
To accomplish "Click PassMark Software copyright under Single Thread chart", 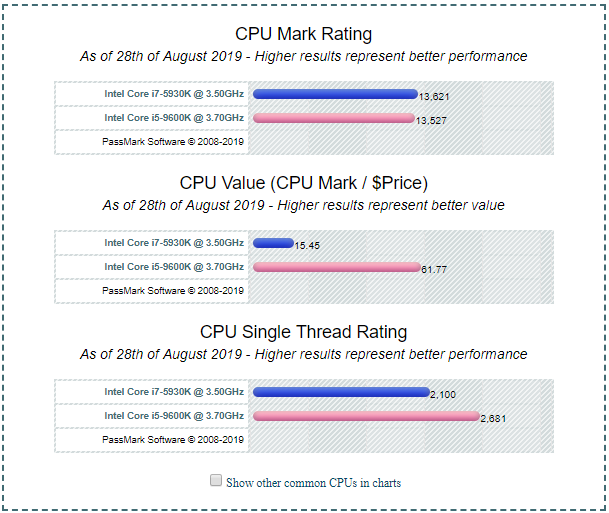I will click(173, 440).
